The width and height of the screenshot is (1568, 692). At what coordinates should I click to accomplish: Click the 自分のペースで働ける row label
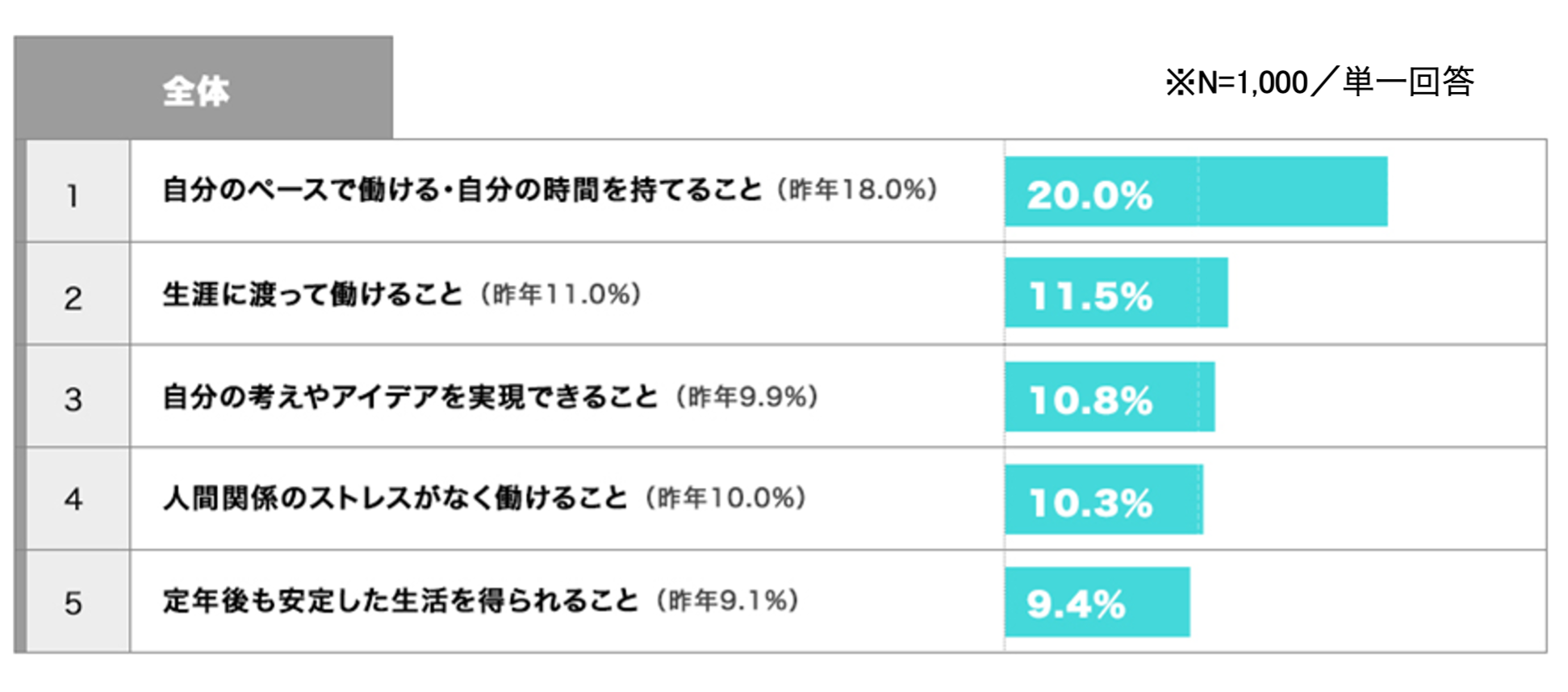[462, 191]
